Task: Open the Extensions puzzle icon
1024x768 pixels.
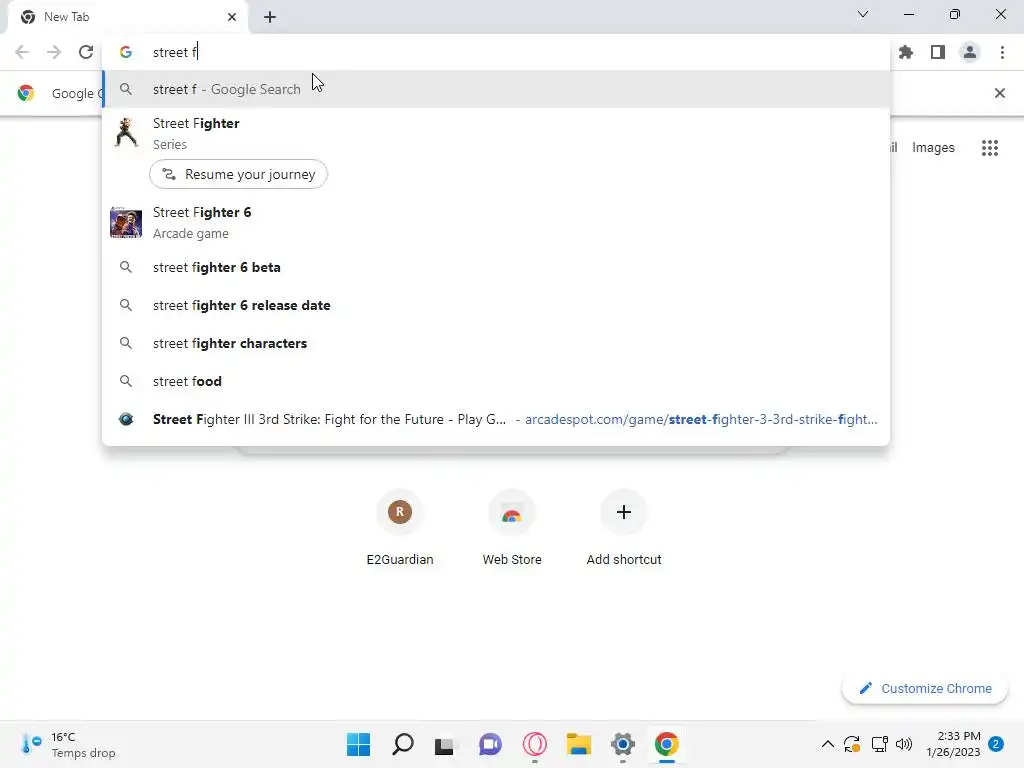Action: (906, 52)
